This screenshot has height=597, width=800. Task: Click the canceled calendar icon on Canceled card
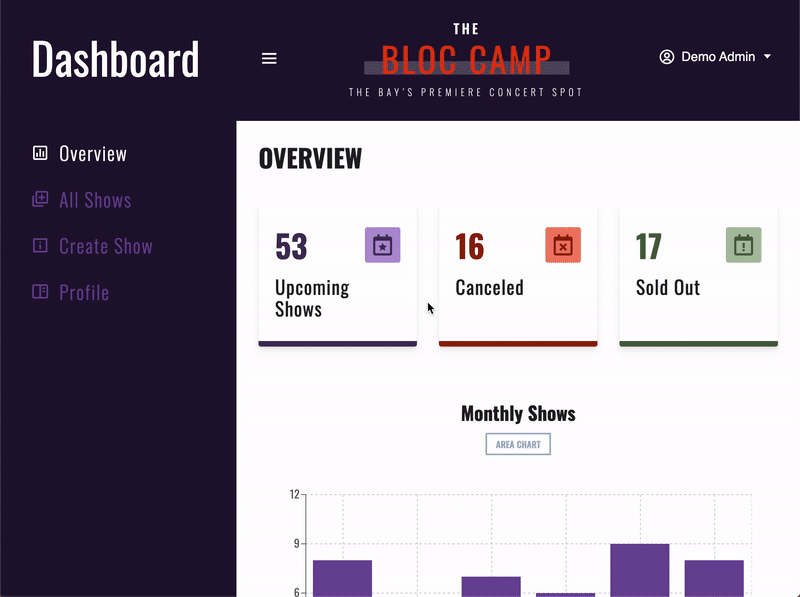coord(563,245)
